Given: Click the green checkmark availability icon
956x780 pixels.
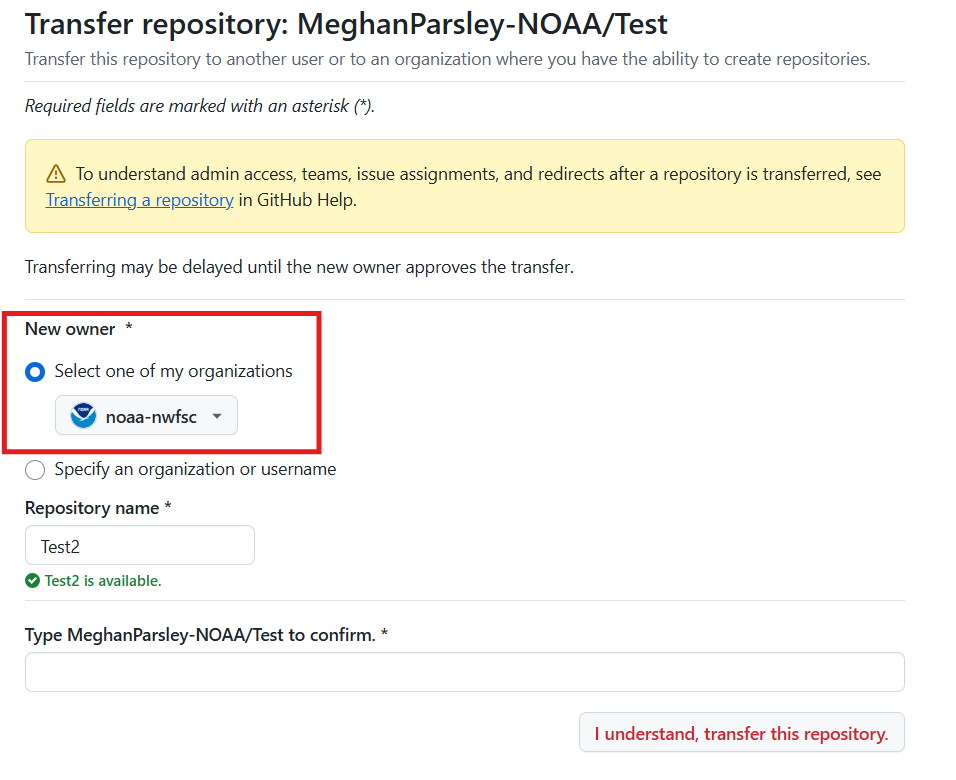Looking at the screenshot, I should click(x=32, y=581).
